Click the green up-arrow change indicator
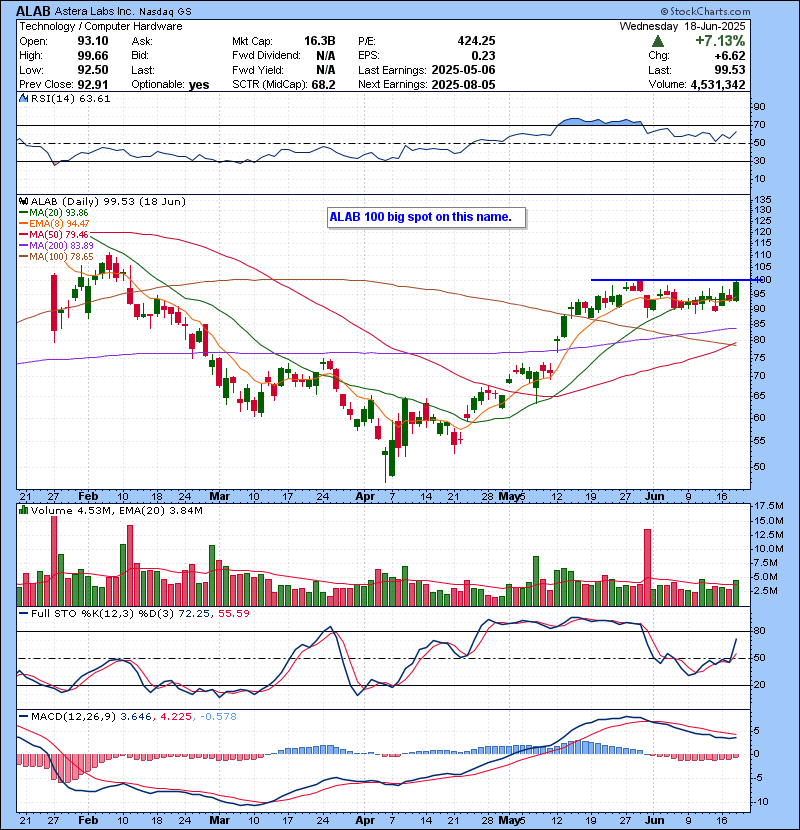 (658, 41)
